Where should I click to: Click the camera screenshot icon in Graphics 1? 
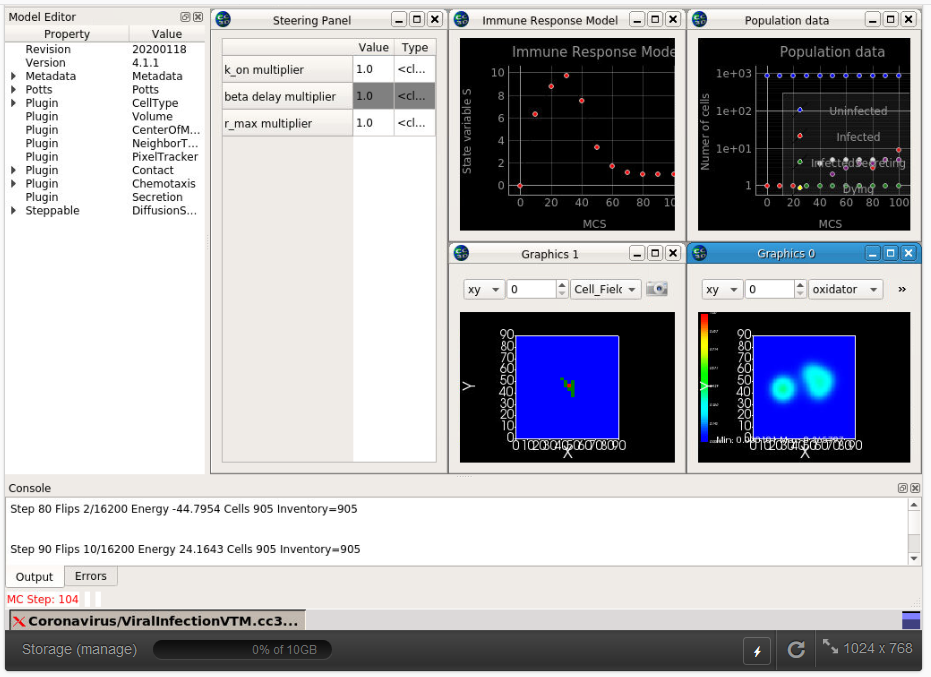point(656,289)
